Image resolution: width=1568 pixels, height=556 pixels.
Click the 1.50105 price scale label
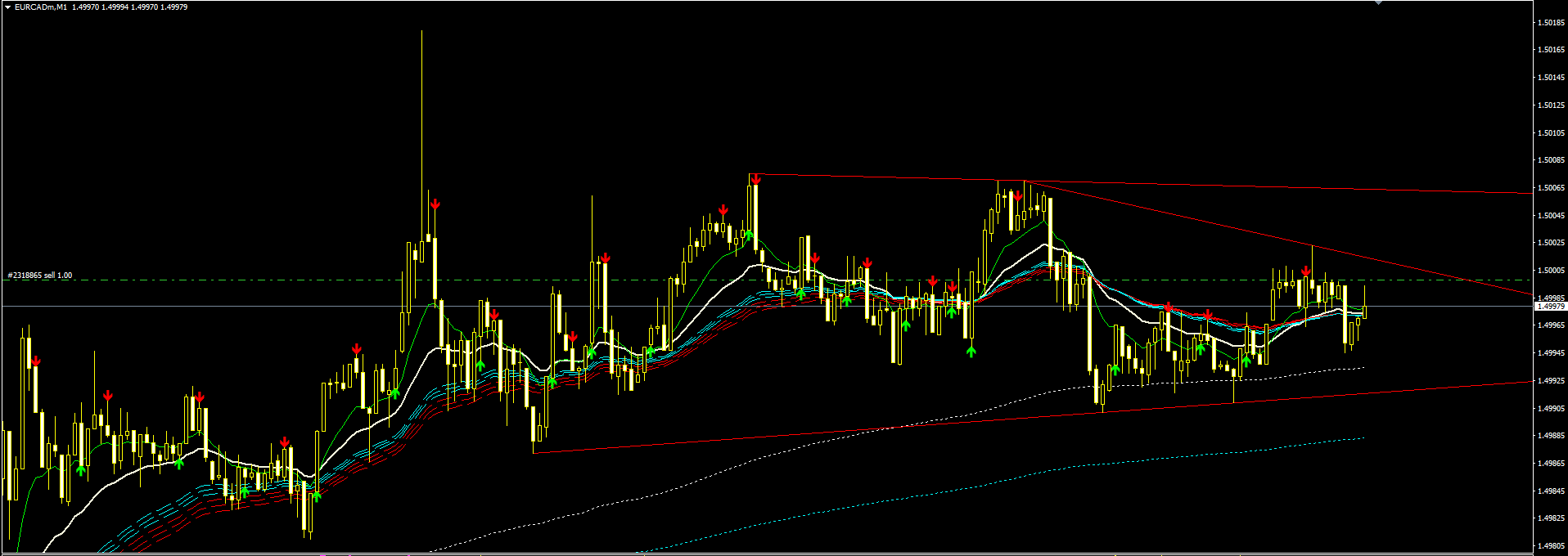[1552, 133]
